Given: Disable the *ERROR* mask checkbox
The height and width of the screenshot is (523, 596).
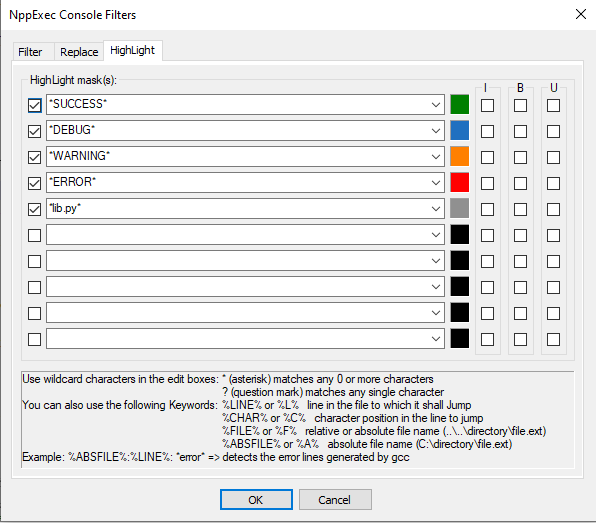Looking at the screenshot, I should 35,183.
